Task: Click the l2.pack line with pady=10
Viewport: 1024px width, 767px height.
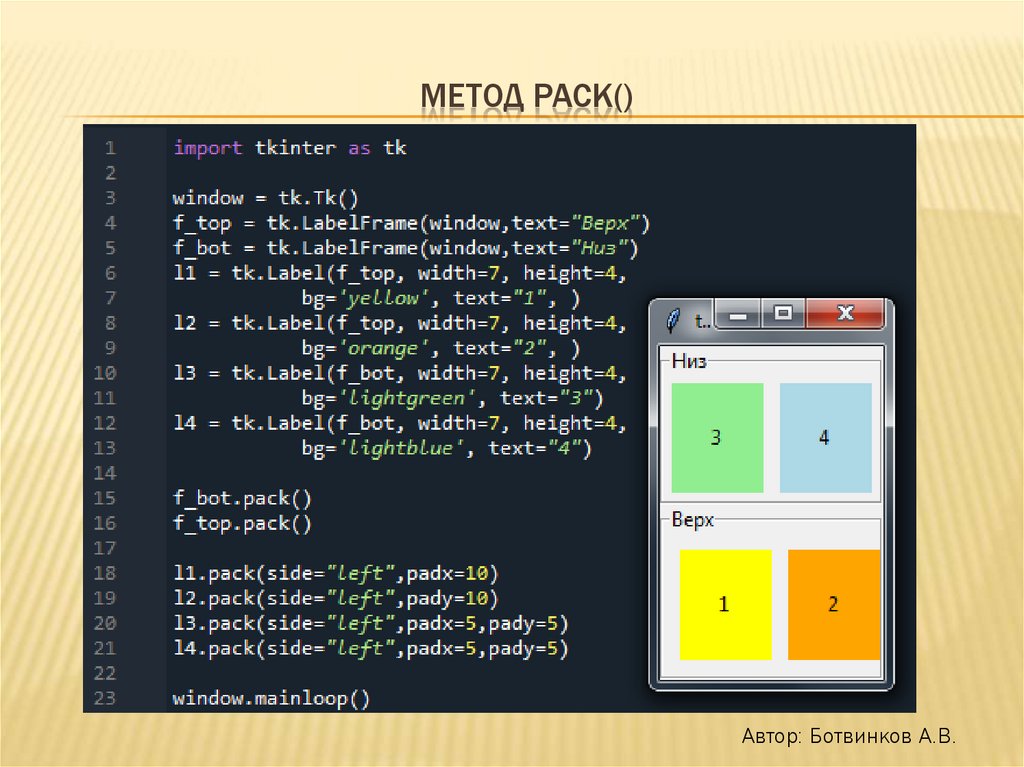Action: 336,598
